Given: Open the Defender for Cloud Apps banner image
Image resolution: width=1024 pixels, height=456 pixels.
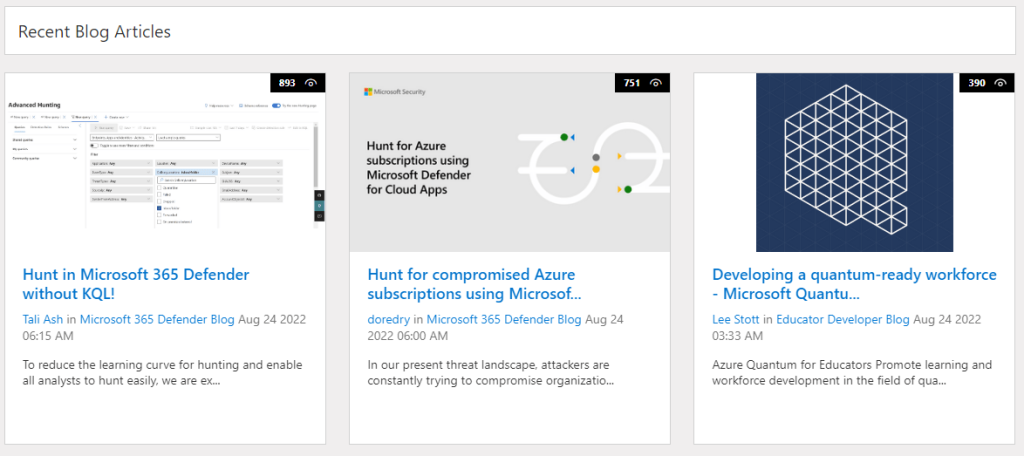Looking at the screenshot, I should pyautogui.click(x=509, y=163).
